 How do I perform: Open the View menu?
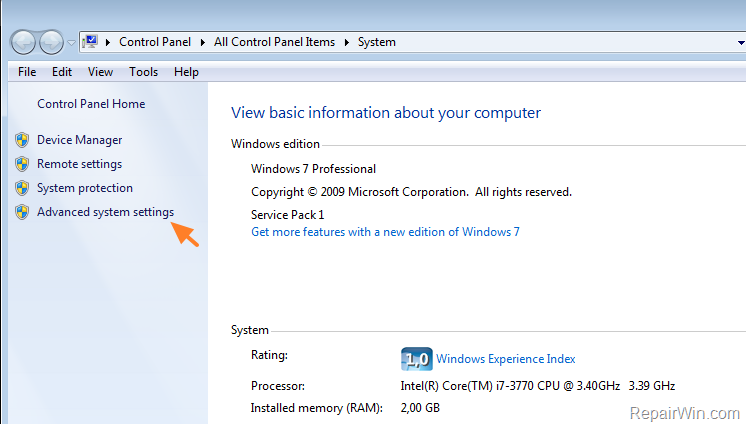pos(100,72)
